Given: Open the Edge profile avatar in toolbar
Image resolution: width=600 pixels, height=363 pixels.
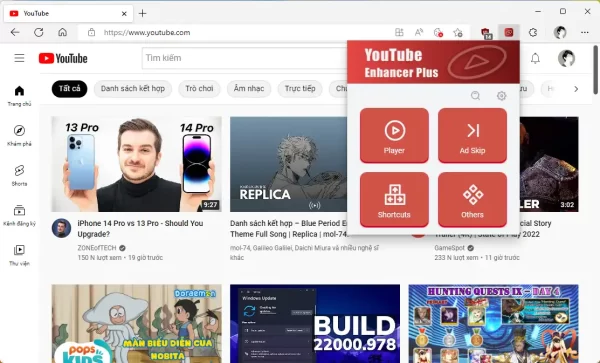Looking at the screenshot, I should 560,33.
